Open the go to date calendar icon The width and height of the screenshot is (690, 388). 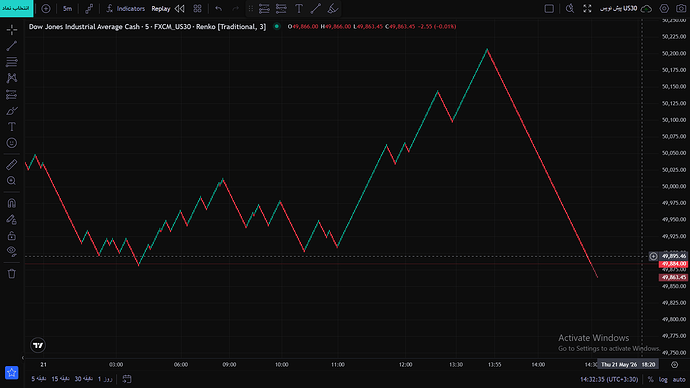point(127,379)
